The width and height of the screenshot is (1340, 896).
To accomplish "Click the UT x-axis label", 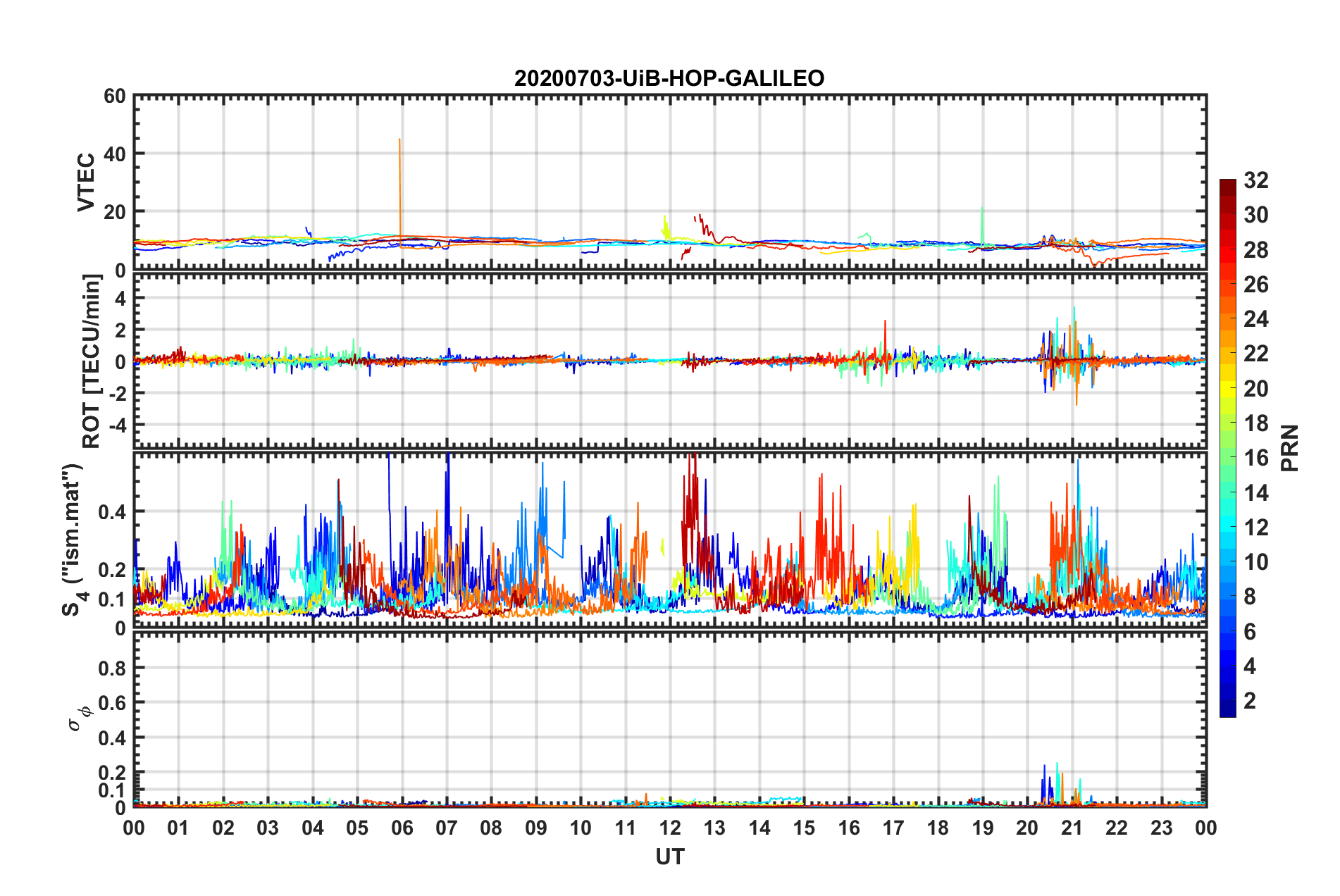I will pyautogui.click(x=669, y=857).
